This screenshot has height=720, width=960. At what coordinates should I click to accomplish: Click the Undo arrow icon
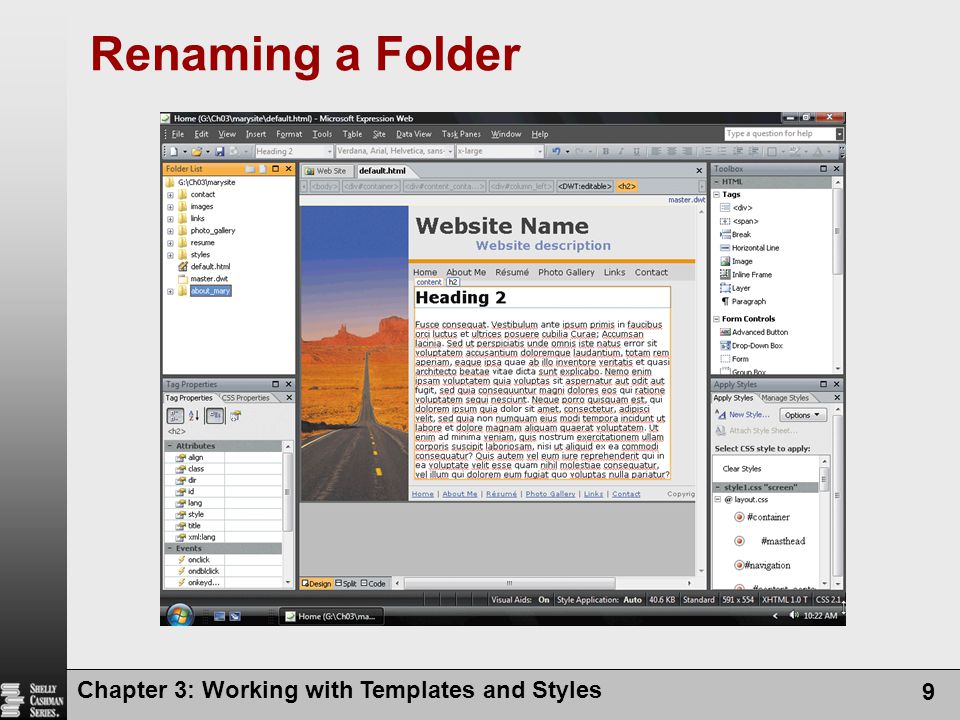(x=556, y=151)
